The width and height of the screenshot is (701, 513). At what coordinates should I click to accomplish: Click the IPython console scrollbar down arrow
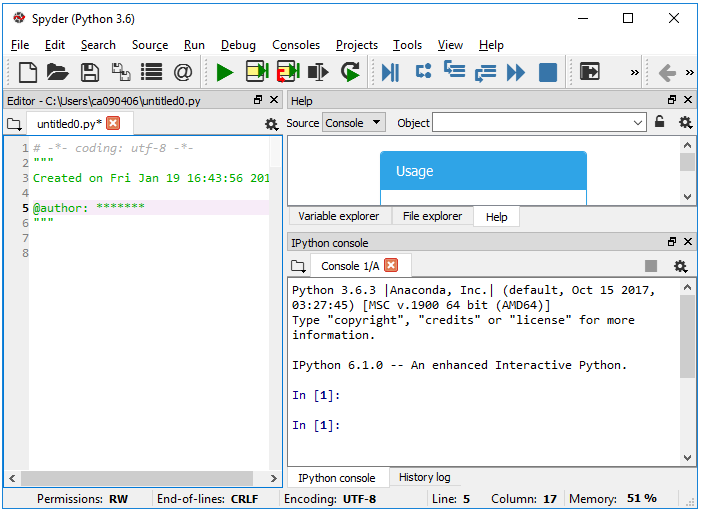point(688,458)
